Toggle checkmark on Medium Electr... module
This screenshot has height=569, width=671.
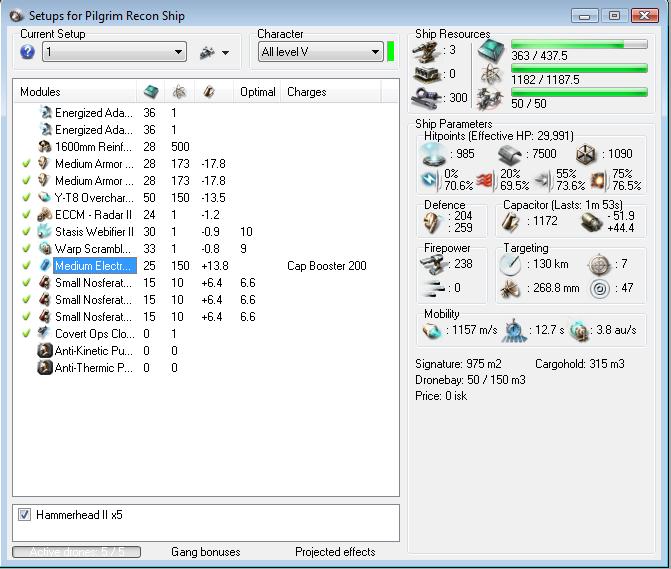click(26, 266)
